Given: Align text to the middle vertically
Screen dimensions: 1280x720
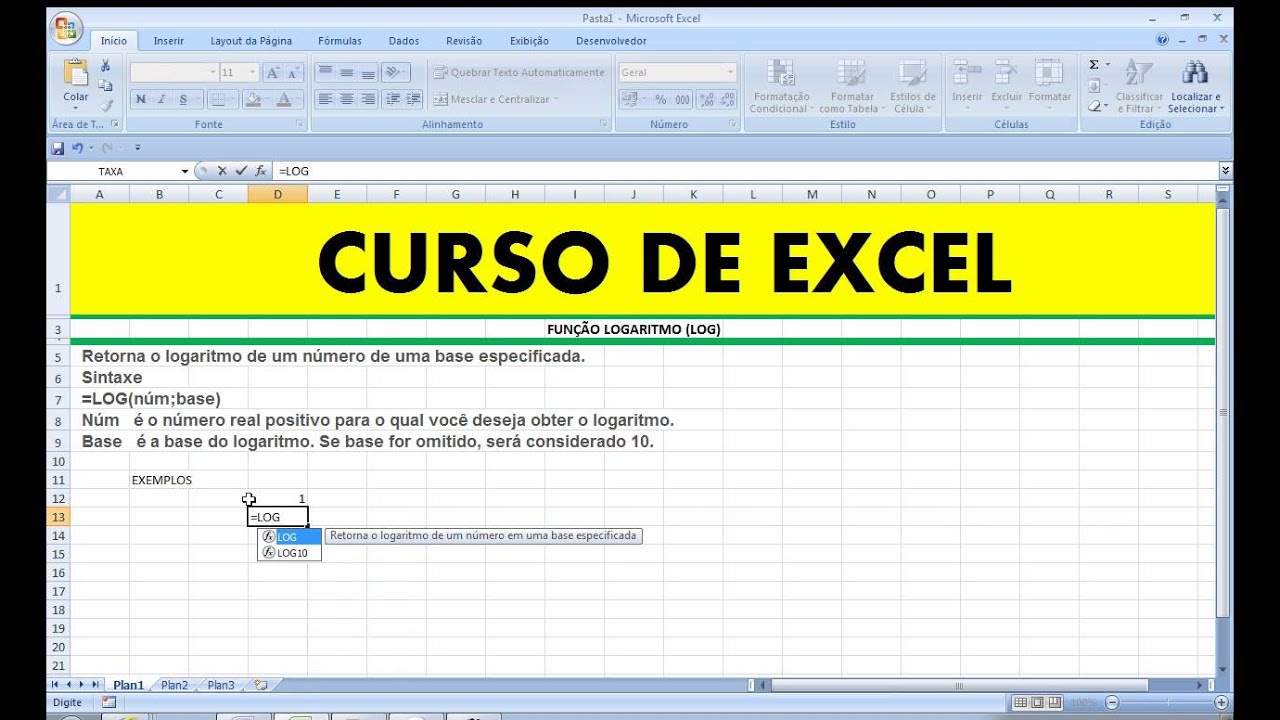Looking at the screenshot, I should pyautogui.click(x=346, y=73).
